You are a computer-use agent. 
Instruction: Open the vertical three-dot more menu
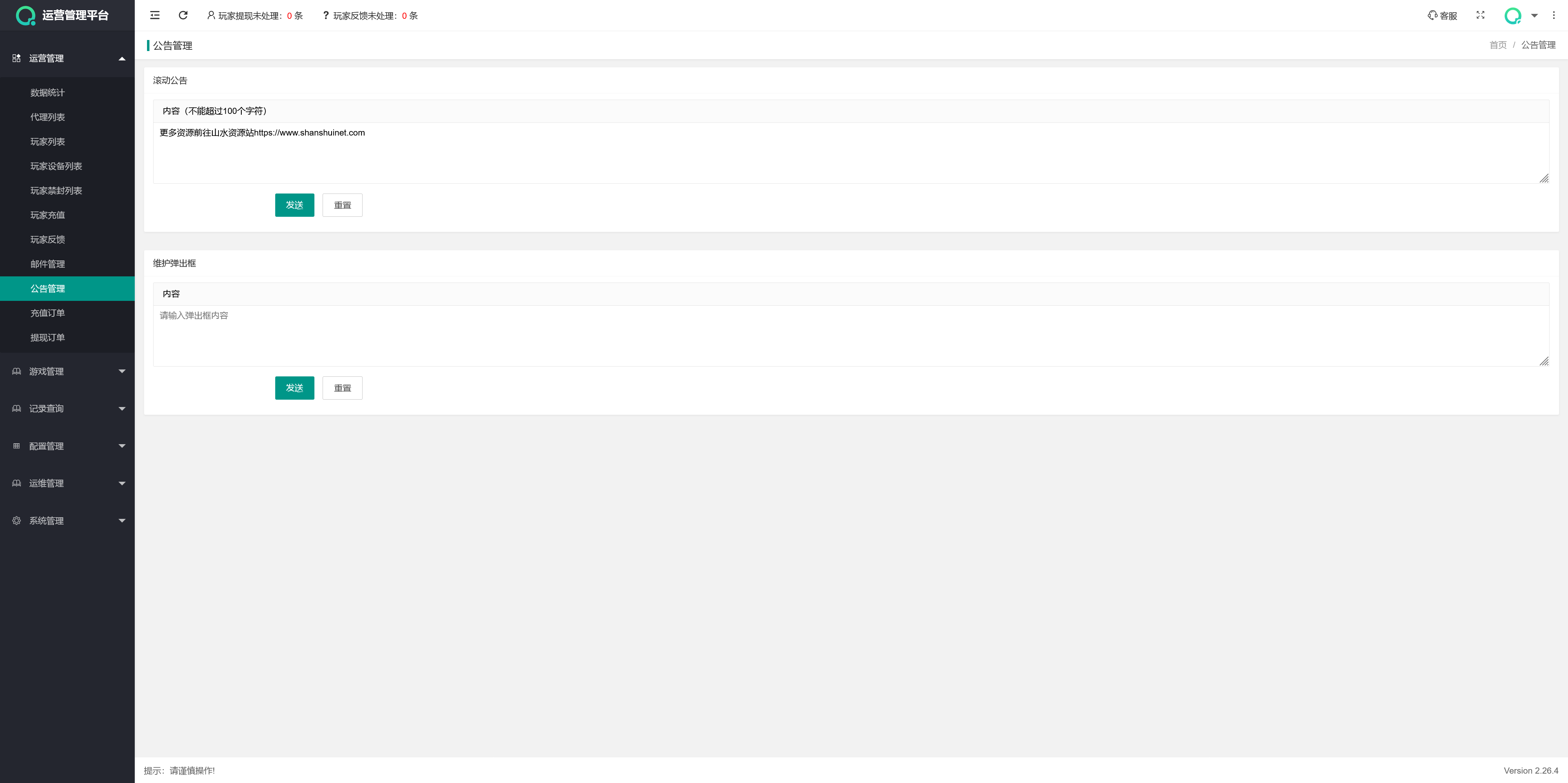tap(1553, 15)
